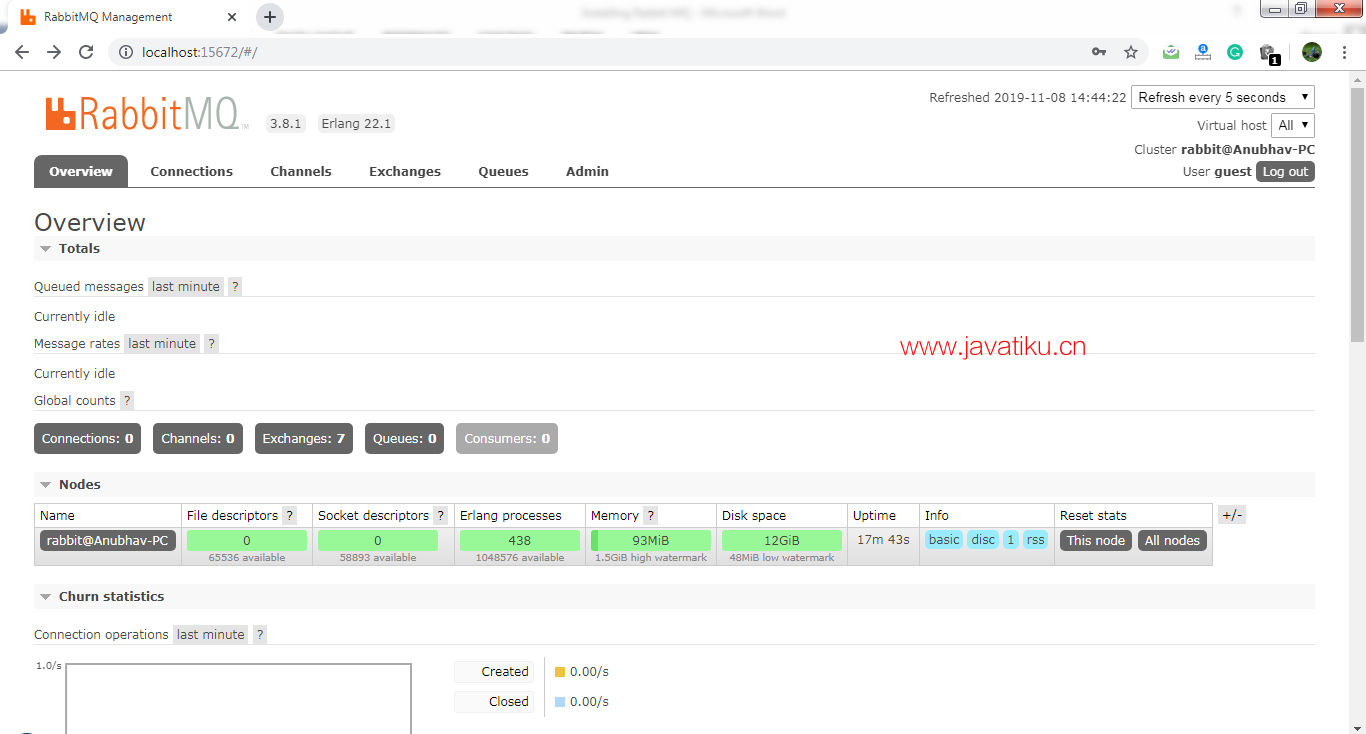Click the Erlang processes 438 bar

pyautogui.click(x=520, y=540)
